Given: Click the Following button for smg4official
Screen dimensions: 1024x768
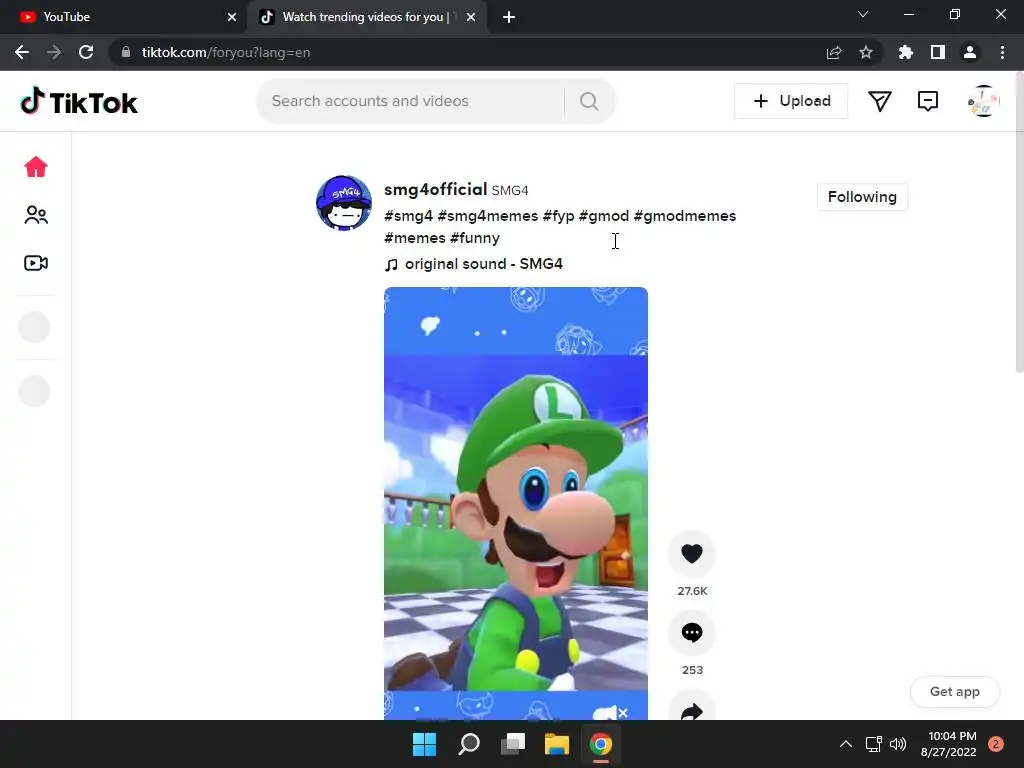Looking at the screenshot, I should pyautogui.click(x=862, y=197).
